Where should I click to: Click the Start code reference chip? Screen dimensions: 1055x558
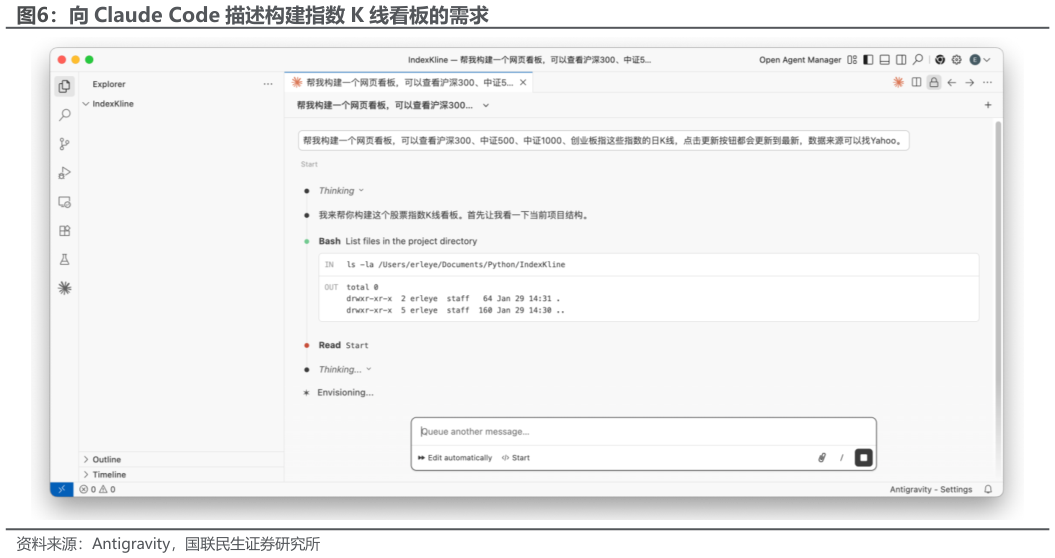coord(515,458)
